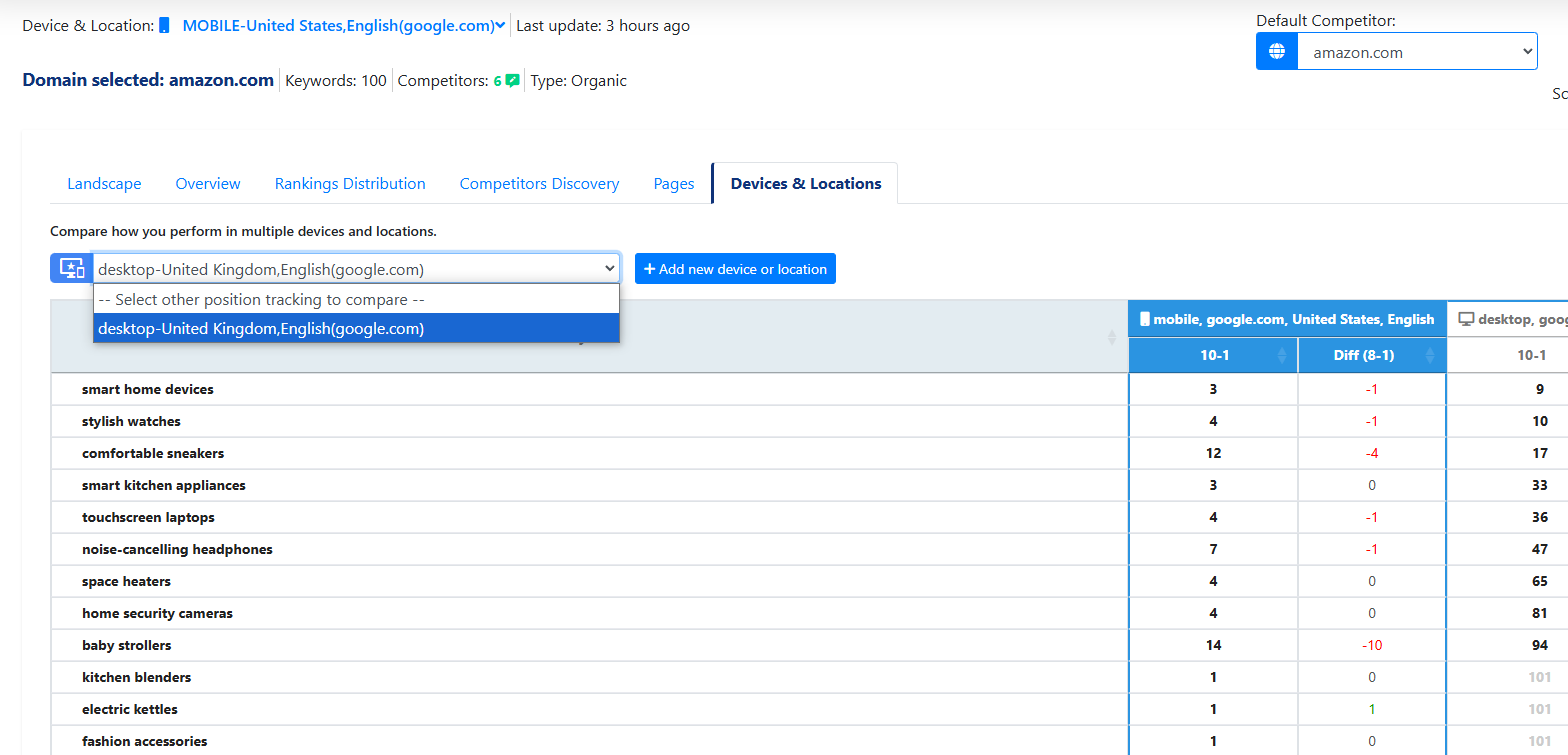Click 'Domain selected: amazon.com' text
Screen dimensions: 1568x755
(148, 80)
